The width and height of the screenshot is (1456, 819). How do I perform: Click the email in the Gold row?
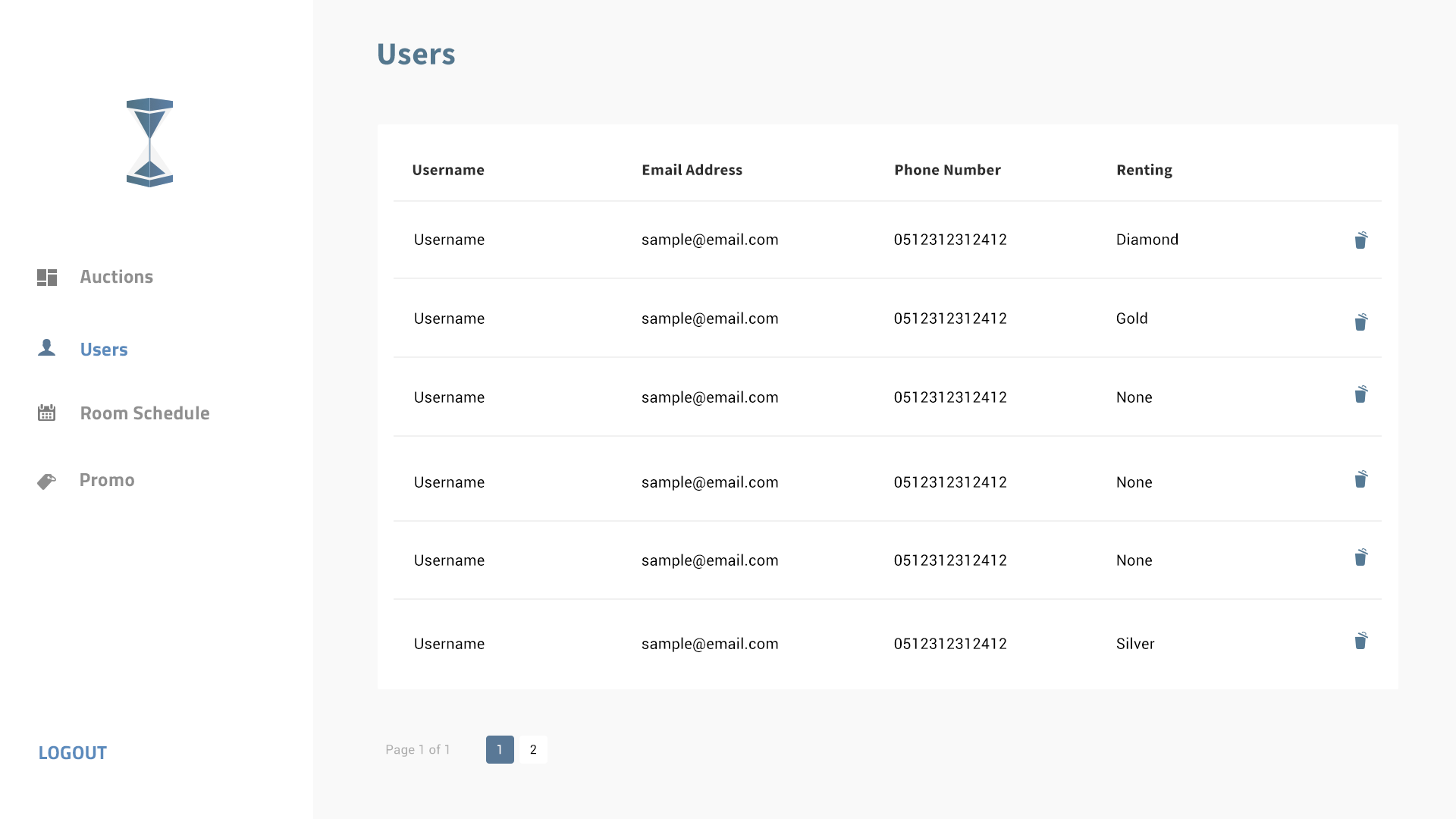tap(710, 318)
